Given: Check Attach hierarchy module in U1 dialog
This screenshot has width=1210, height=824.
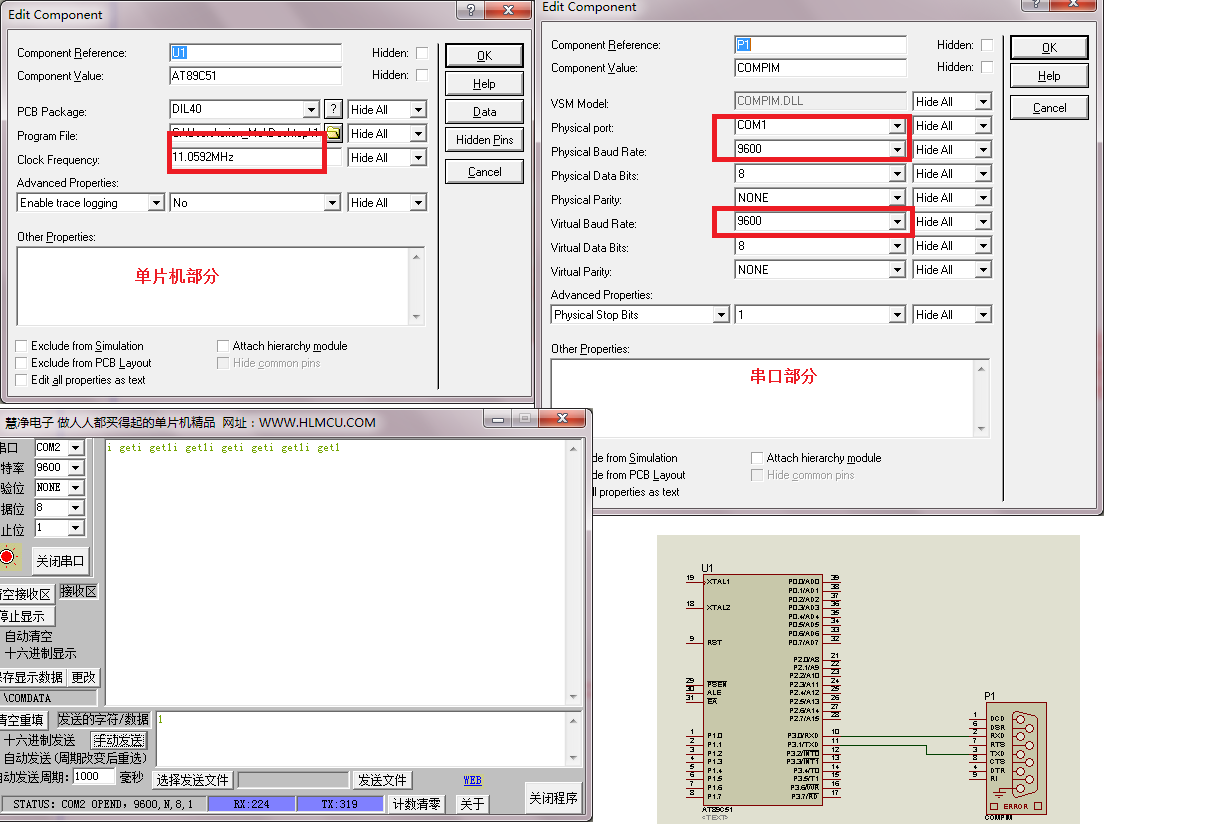Looking at the screenshot, I should [224, 346].
